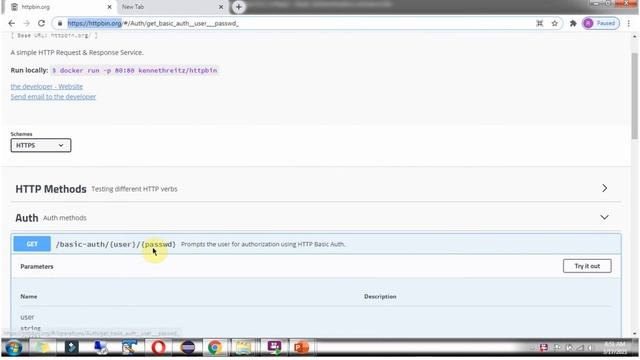Click the blue GET method badge
The width and height of the screenshot is (640, 360).
click(32, 244)
